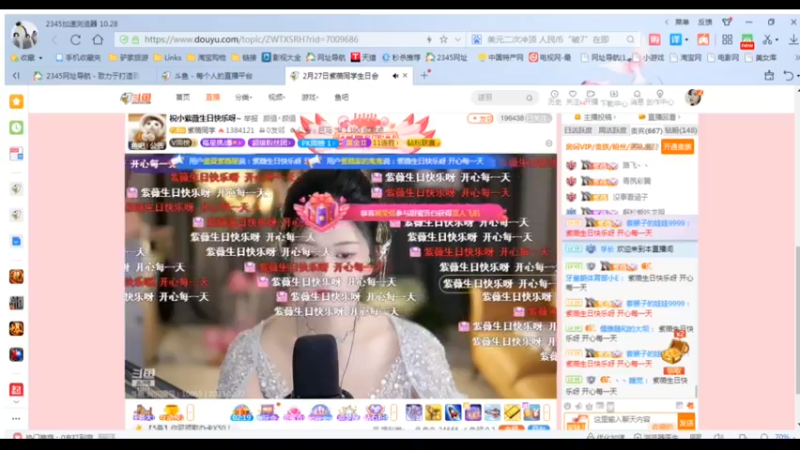
Task: Open the 菜单 menu in title bar
Action: 682,22
